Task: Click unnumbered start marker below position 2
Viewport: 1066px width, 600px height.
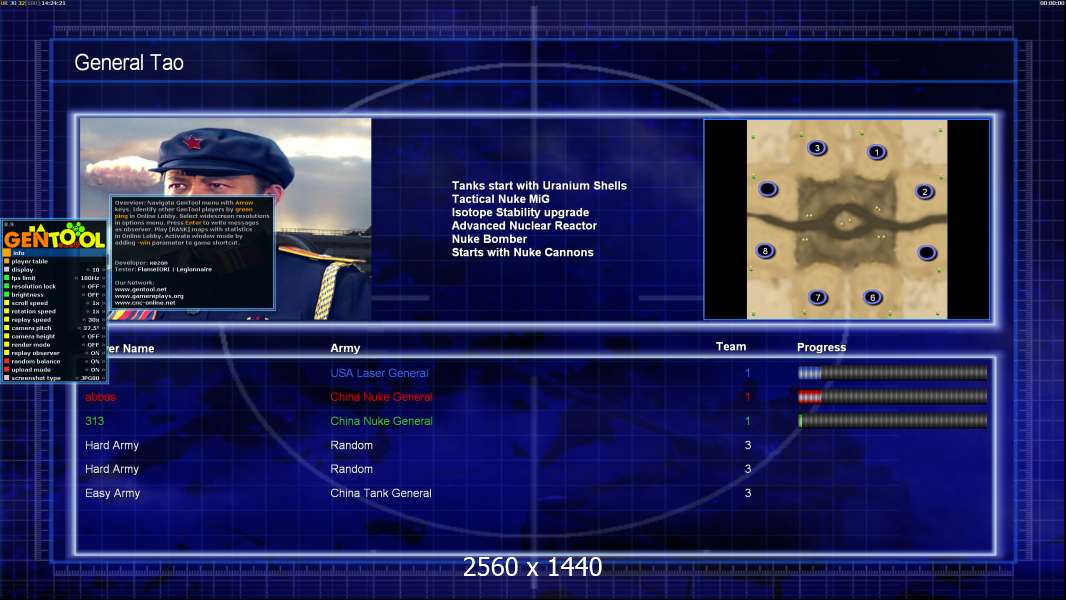Action: [927, 253]
